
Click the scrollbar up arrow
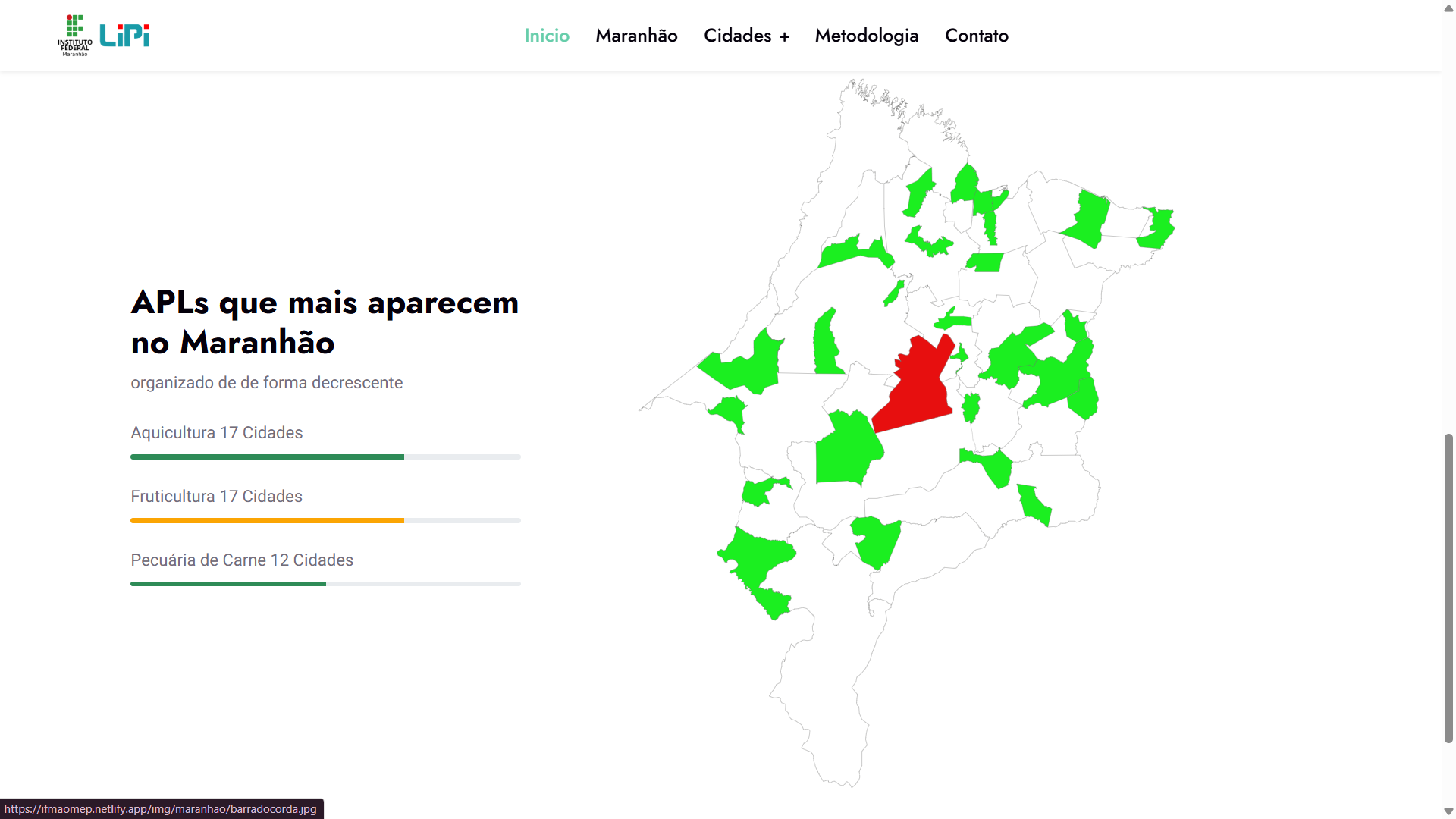1448,8
